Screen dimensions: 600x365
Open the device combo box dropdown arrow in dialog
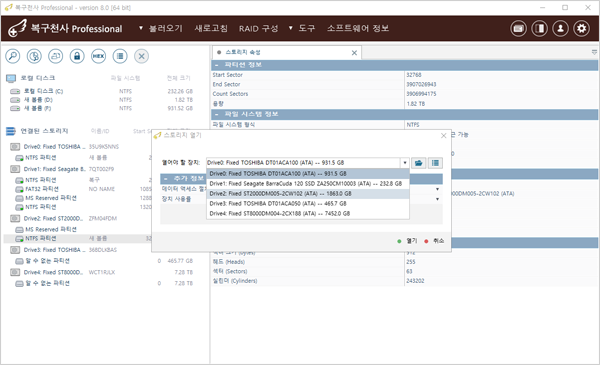coord(405,163)
